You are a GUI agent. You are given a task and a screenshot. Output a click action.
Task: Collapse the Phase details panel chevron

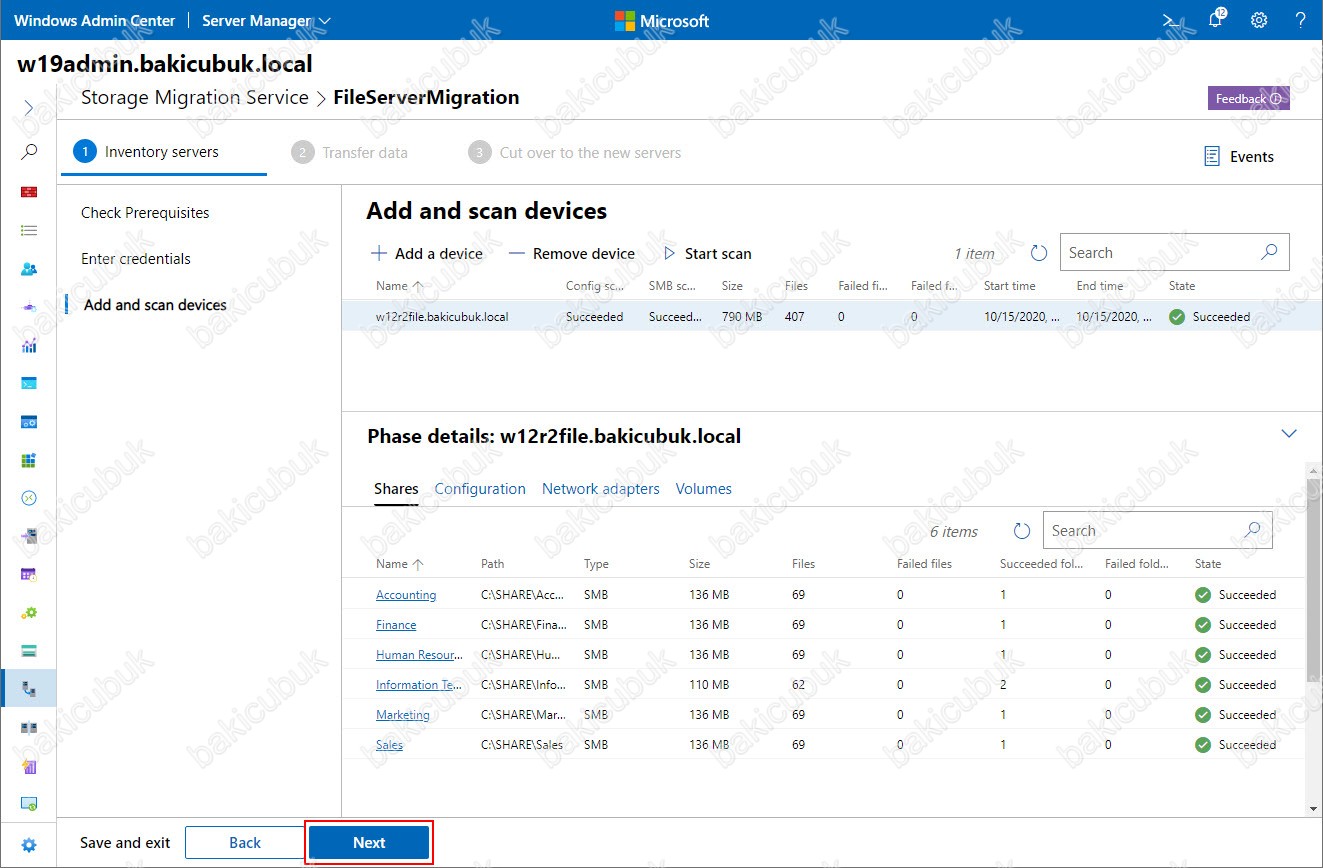tap(1289, 434)
